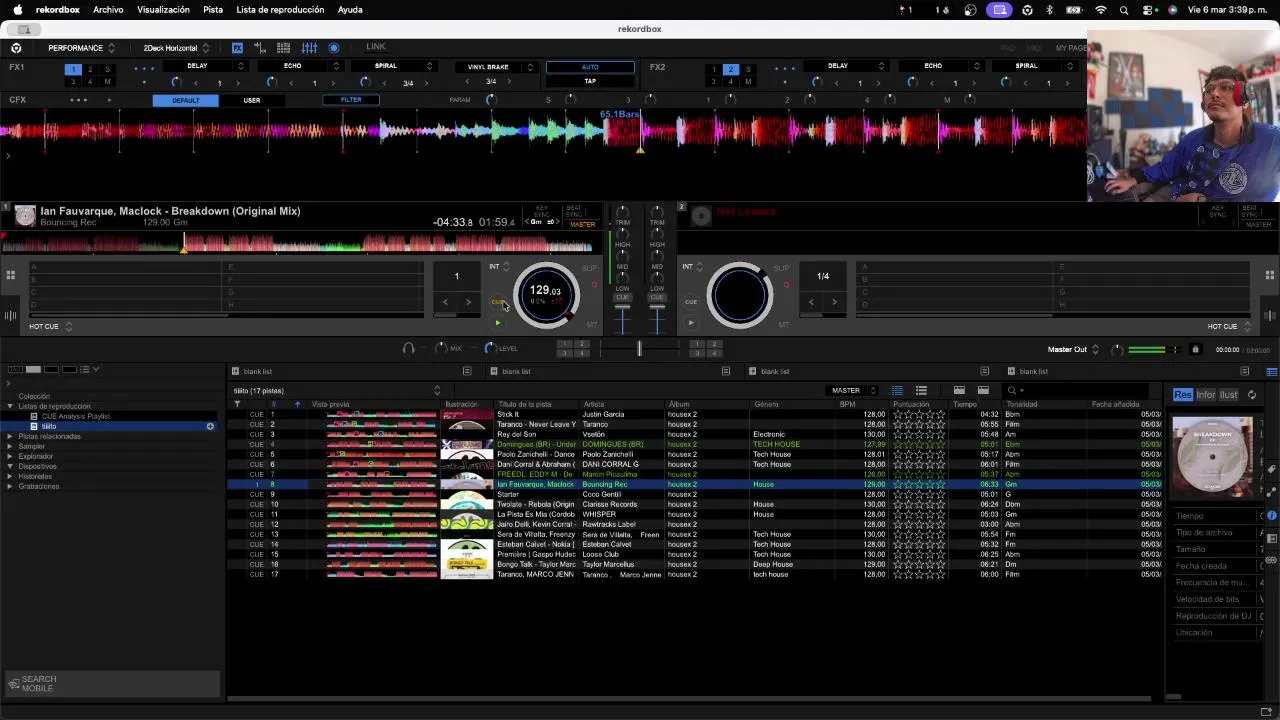Open rekordbox preferences gear icon
The image size is (1280, 720).
(x=16, y=48)
